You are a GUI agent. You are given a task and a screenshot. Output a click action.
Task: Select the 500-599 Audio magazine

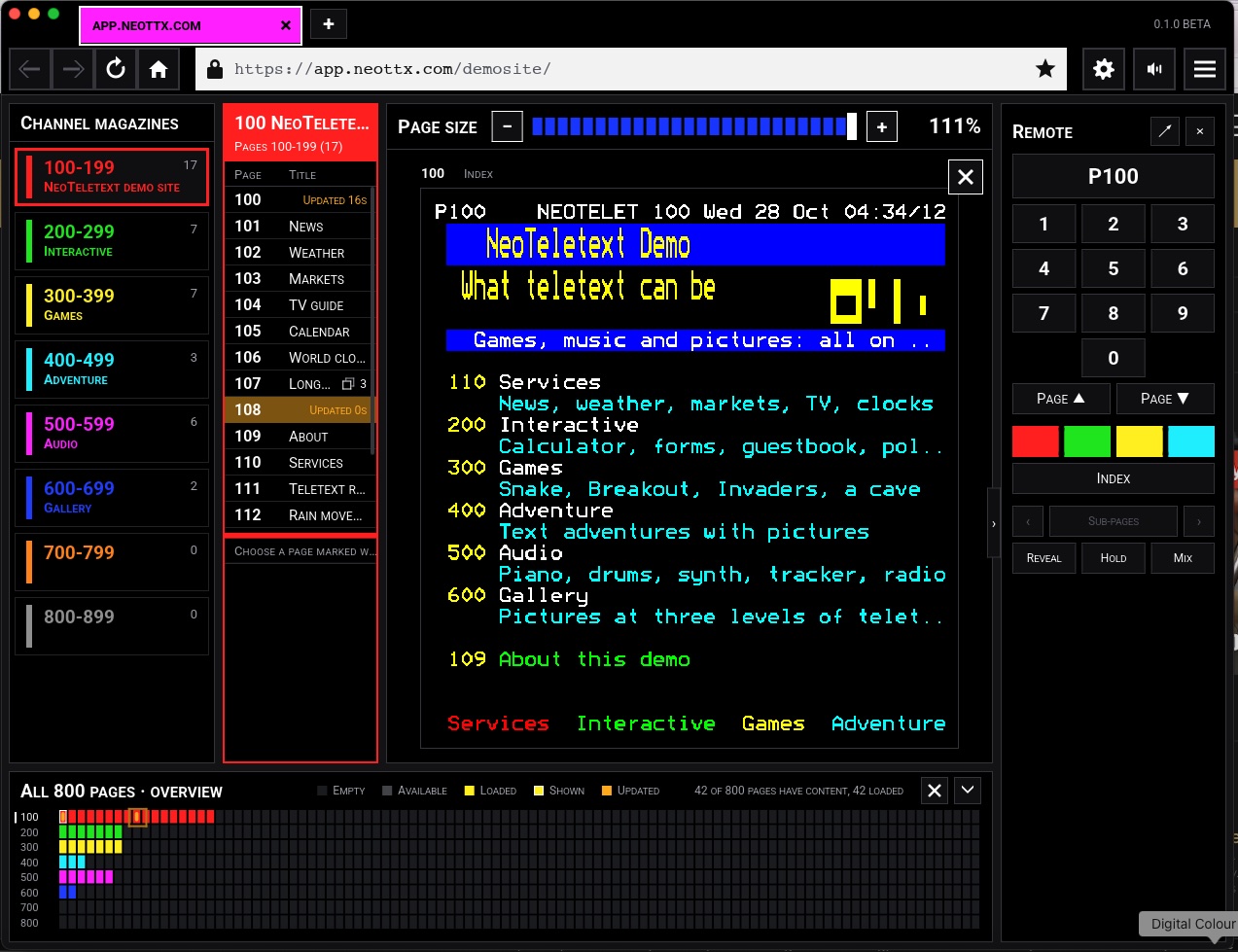(x=112, y=434)
